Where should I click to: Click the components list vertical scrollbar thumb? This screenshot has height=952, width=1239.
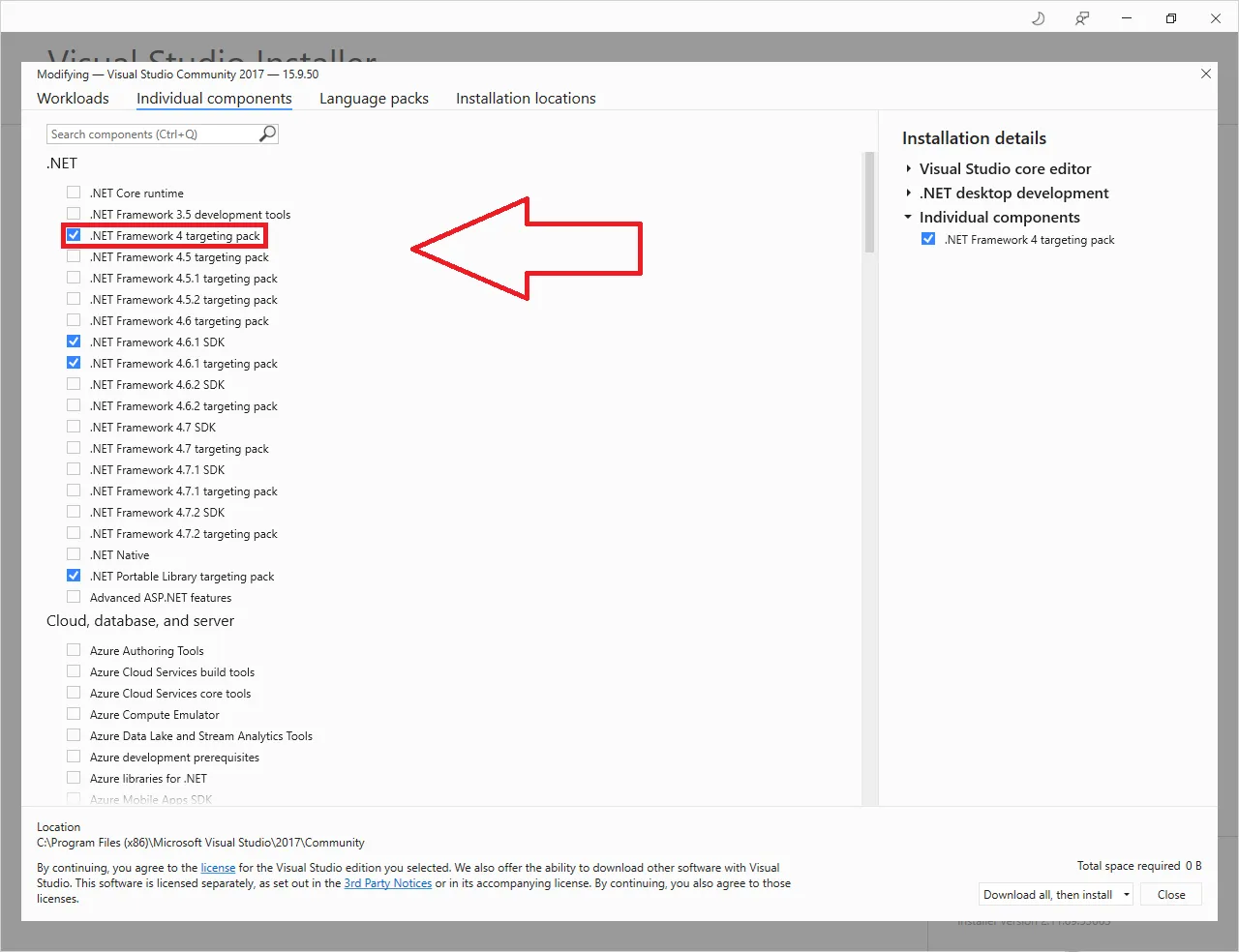[869, 202]
